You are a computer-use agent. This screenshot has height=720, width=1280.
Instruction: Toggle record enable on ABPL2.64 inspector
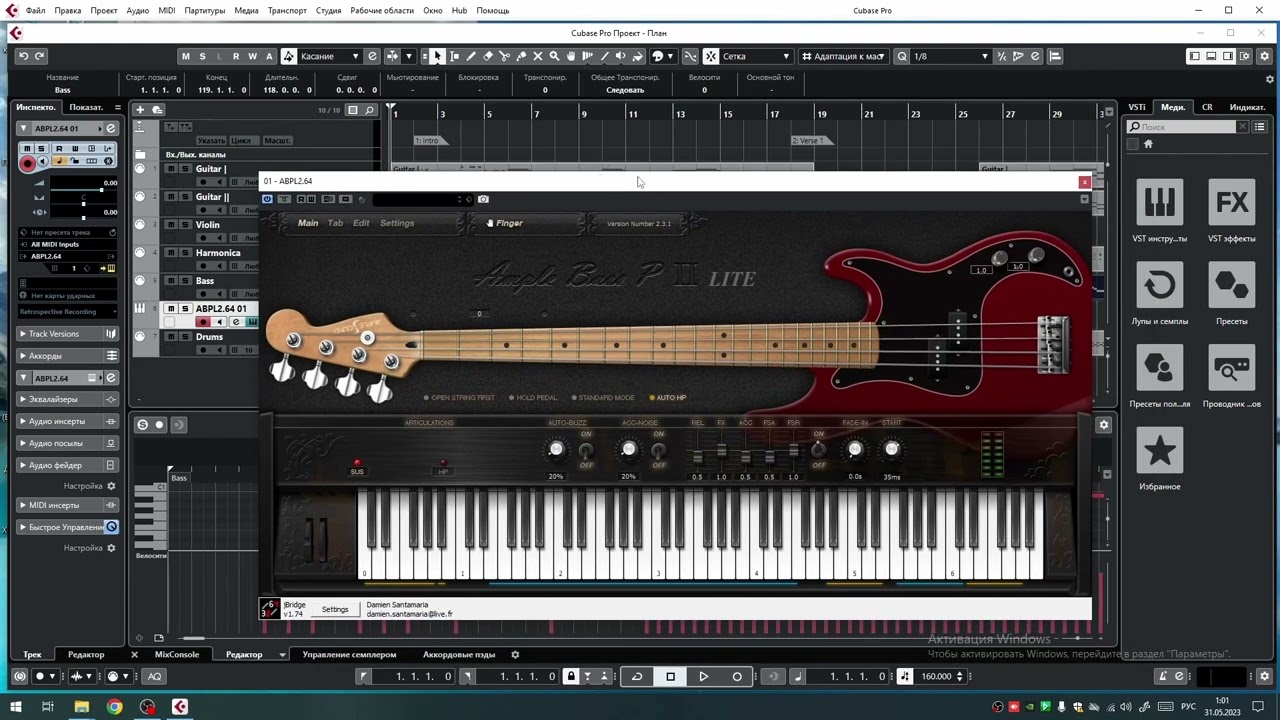27,162
